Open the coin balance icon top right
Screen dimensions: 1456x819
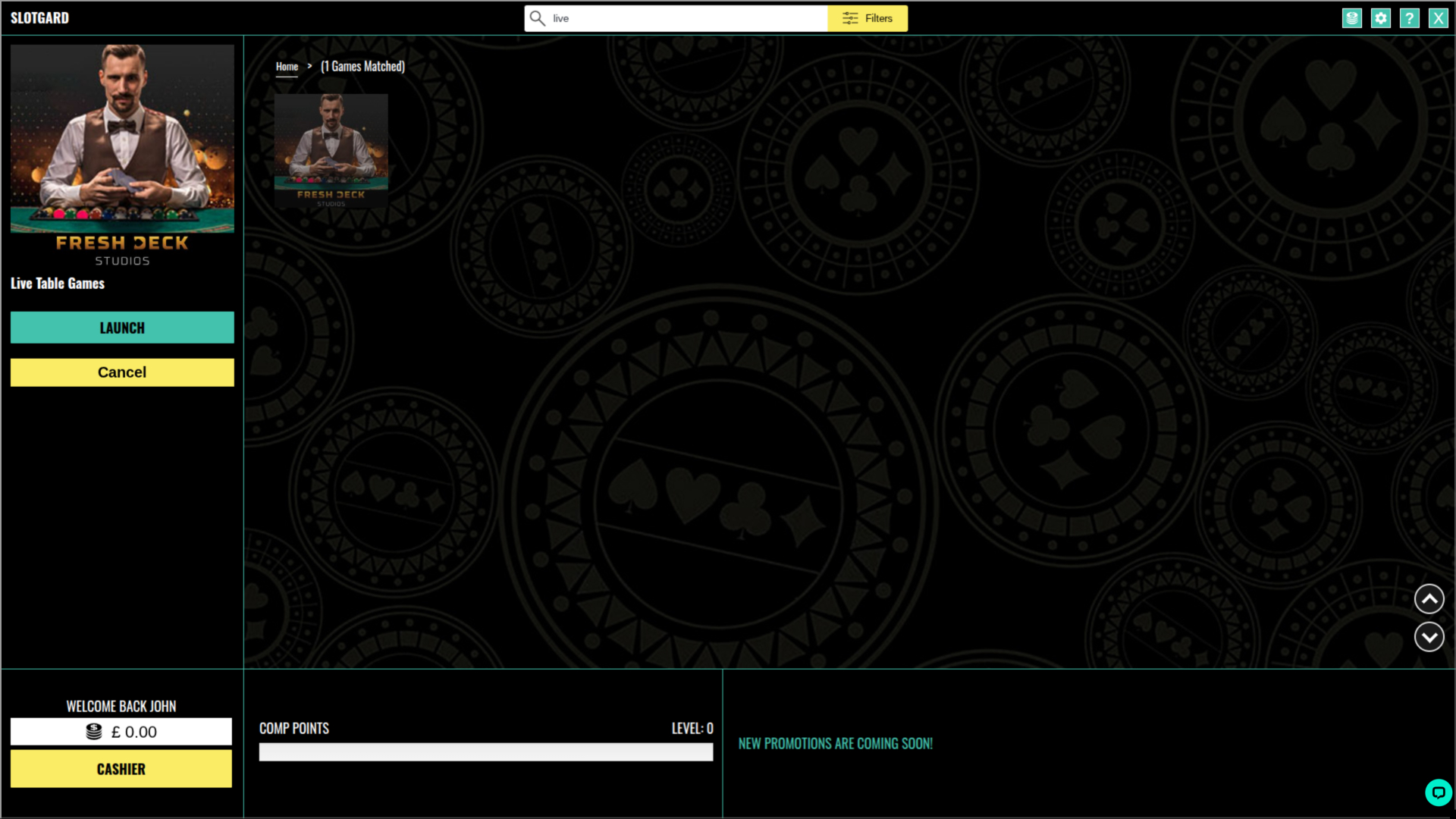1351,17
